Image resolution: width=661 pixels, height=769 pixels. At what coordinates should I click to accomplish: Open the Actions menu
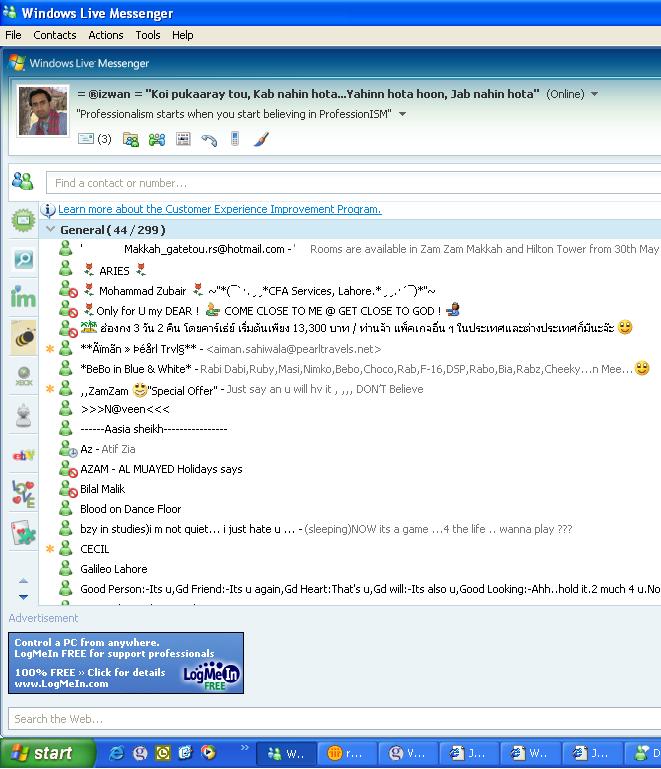coord(106,35)
